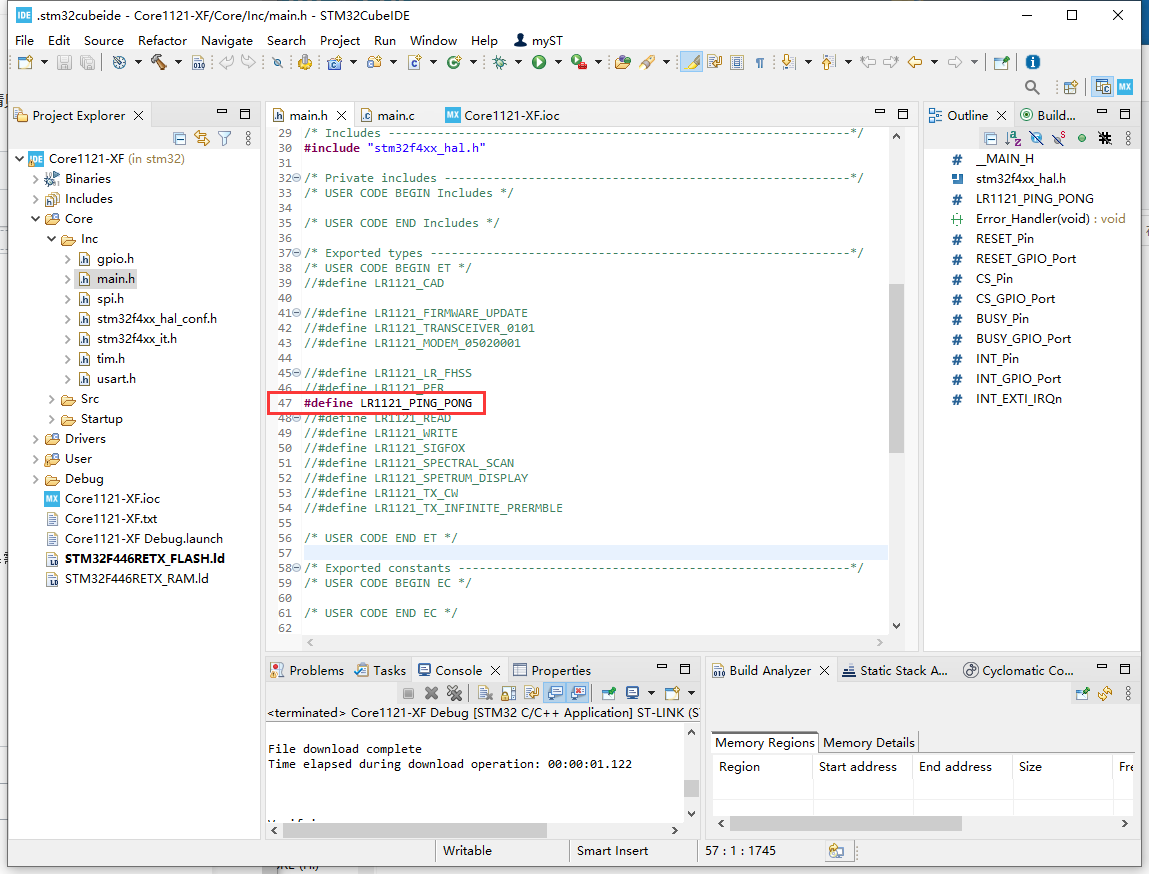The width and height of the screenshot is (1149, 874).
Task: Collapse the Core1121-XF project node
Action: pos(19,158)
